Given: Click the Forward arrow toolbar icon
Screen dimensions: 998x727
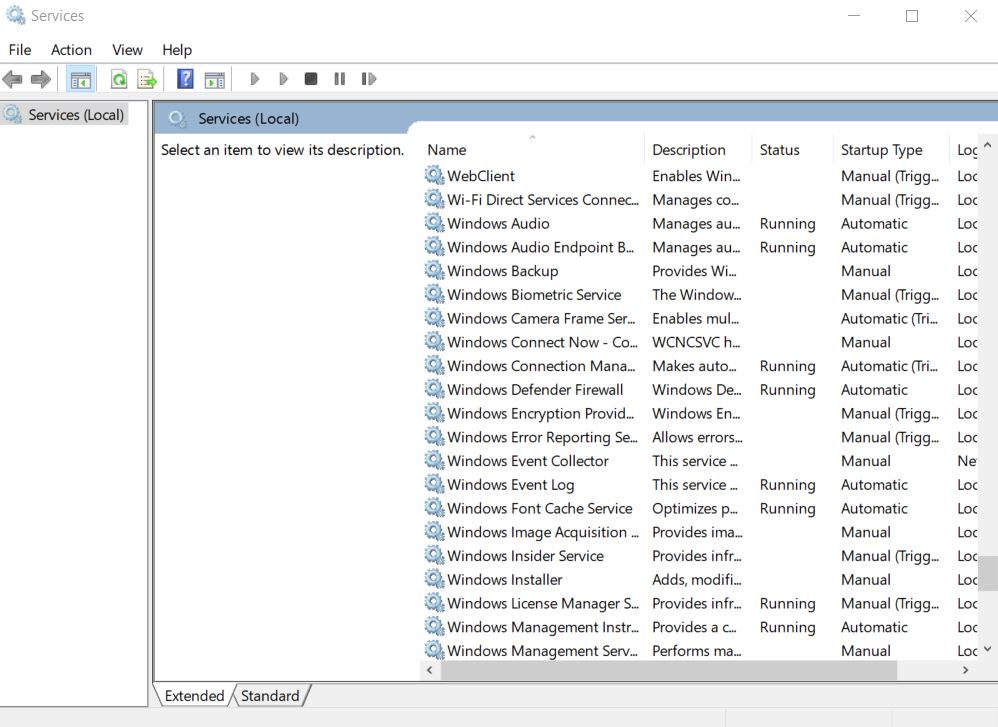Looking at the screenshot, I should [x=41, y=80].
